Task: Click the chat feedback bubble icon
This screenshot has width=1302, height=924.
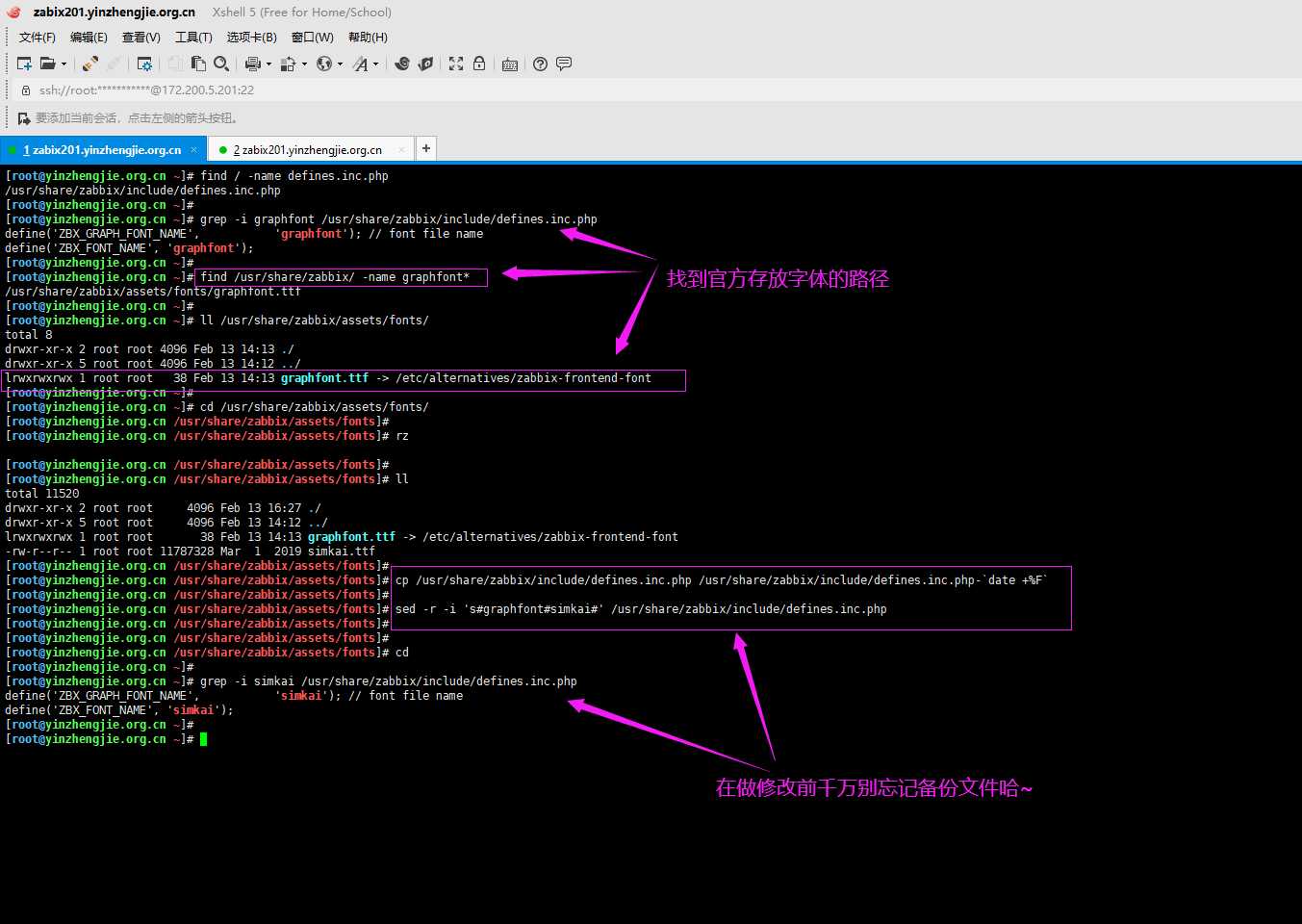Action: [x=564, y=64]
